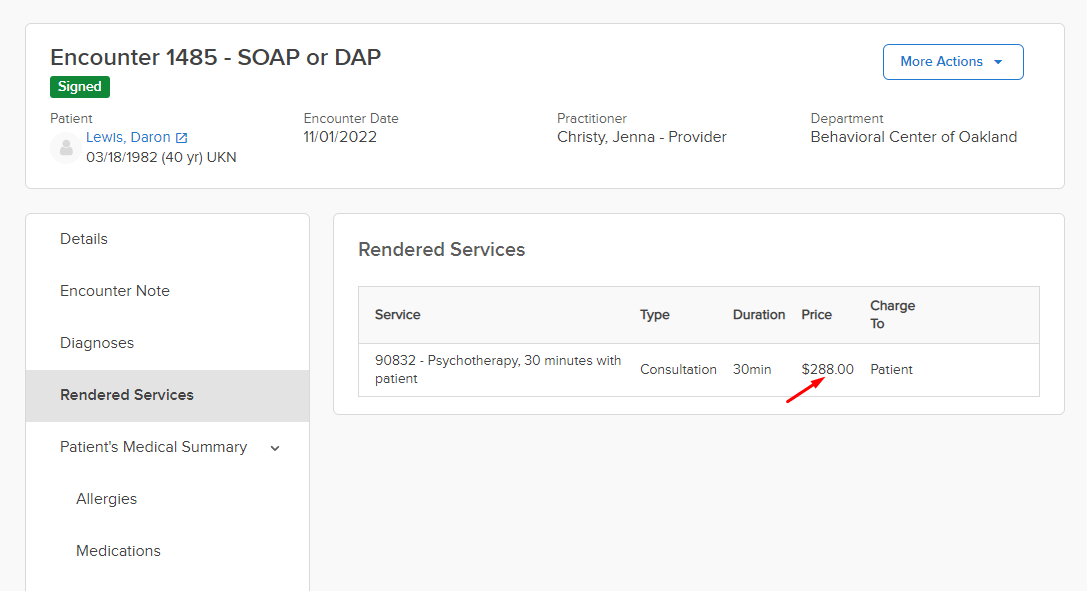This screenshot has width=1087, height=591.
Task: Click the Rendered Services panel heading
Action: (442, 249)
